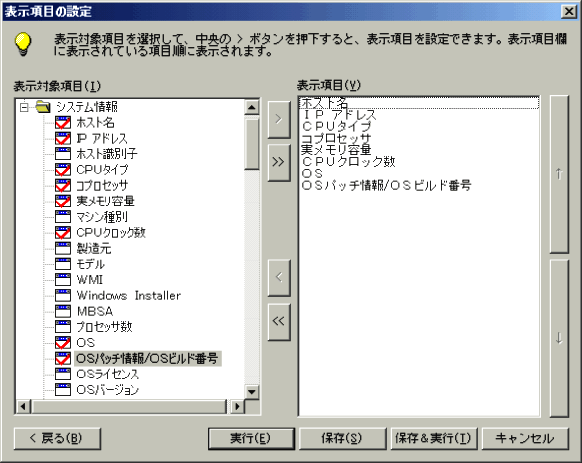
Task: Click the OSライセンス item icon
Action: click(63, 374)
